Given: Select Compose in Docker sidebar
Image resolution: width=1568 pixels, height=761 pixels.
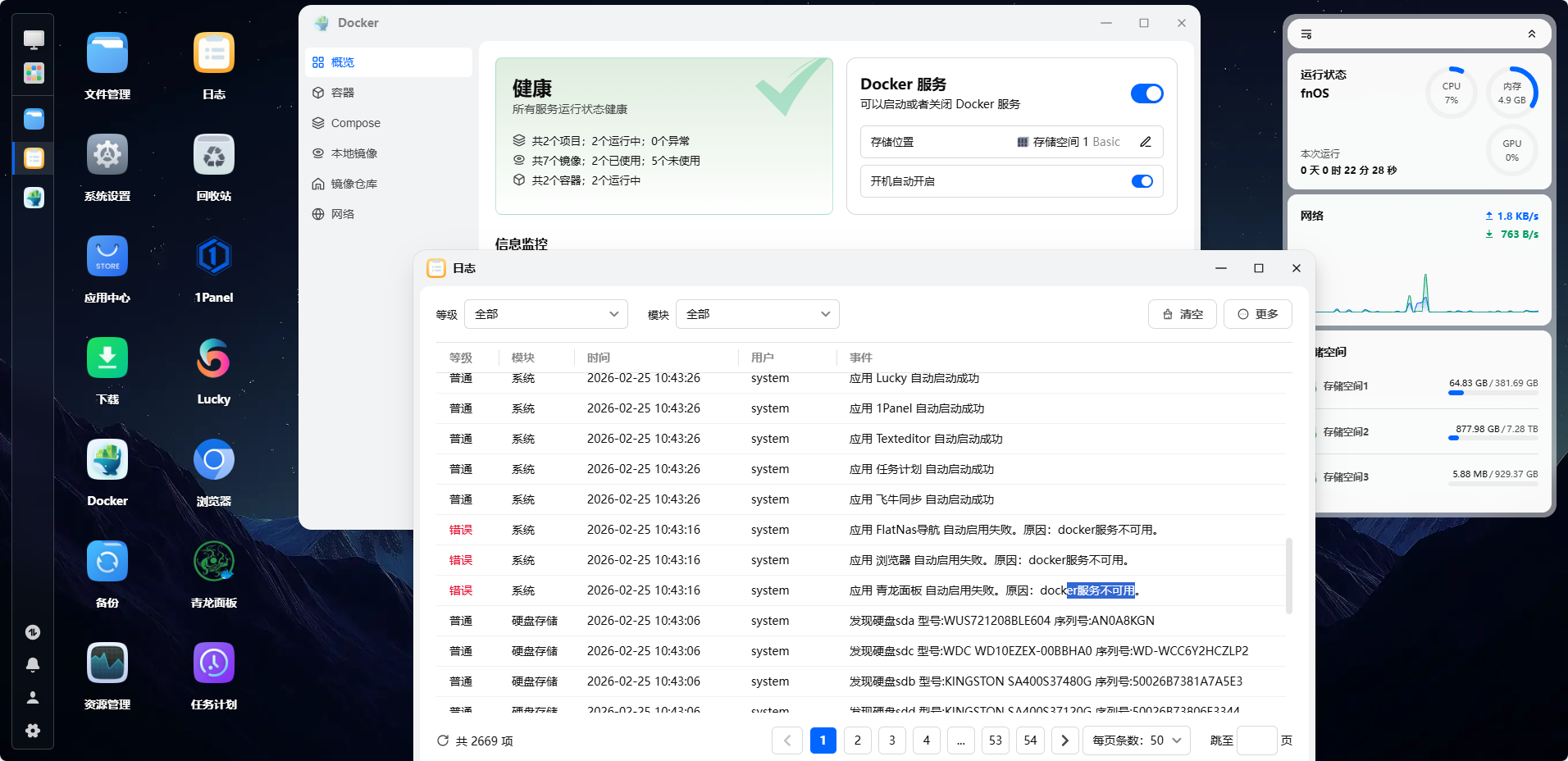Looking at the screenshot, I should 355,123.
